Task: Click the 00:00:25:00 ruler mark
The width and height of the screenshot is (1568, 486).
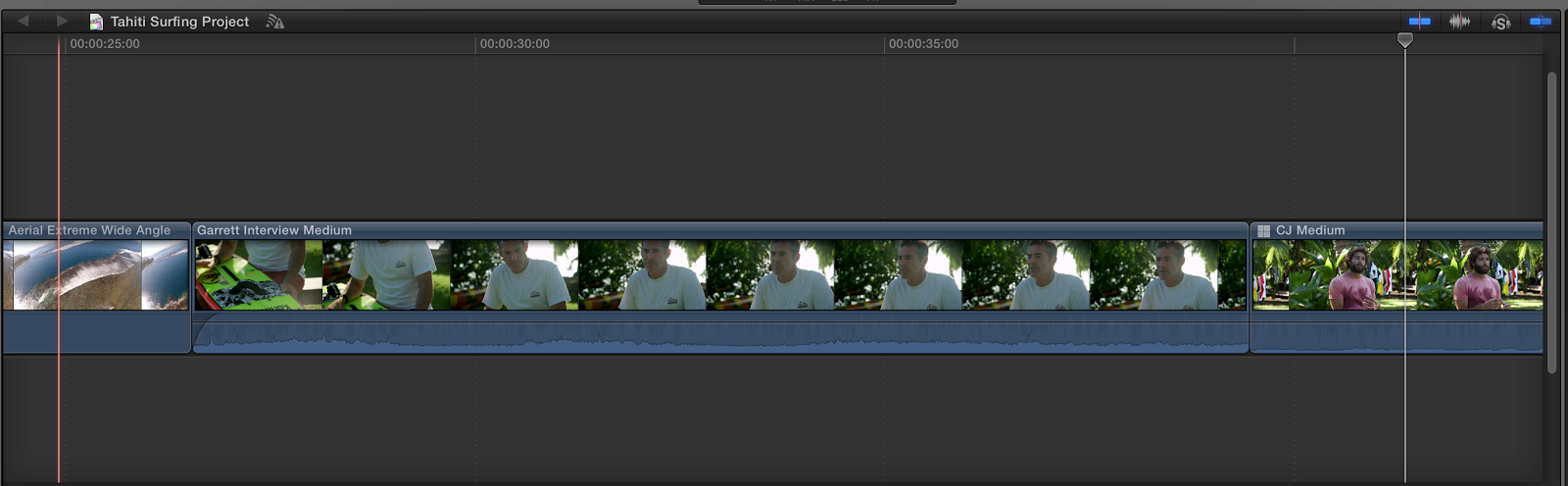Action: [x=104, y=44]
